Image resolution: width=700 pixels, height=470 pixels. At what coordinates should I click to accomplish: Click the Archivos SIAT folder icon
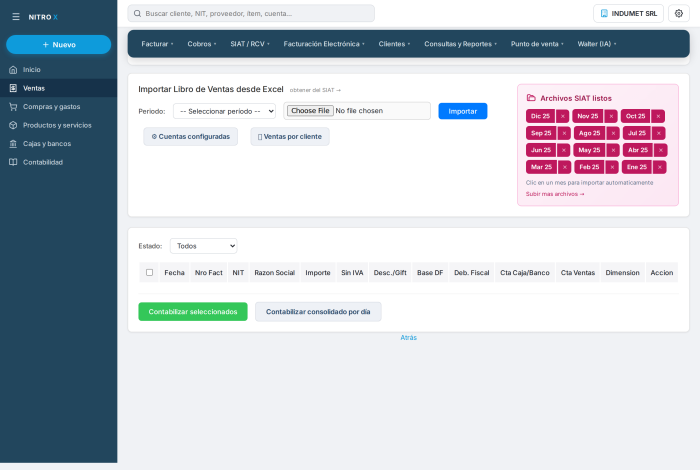click(x=531, y=98)
